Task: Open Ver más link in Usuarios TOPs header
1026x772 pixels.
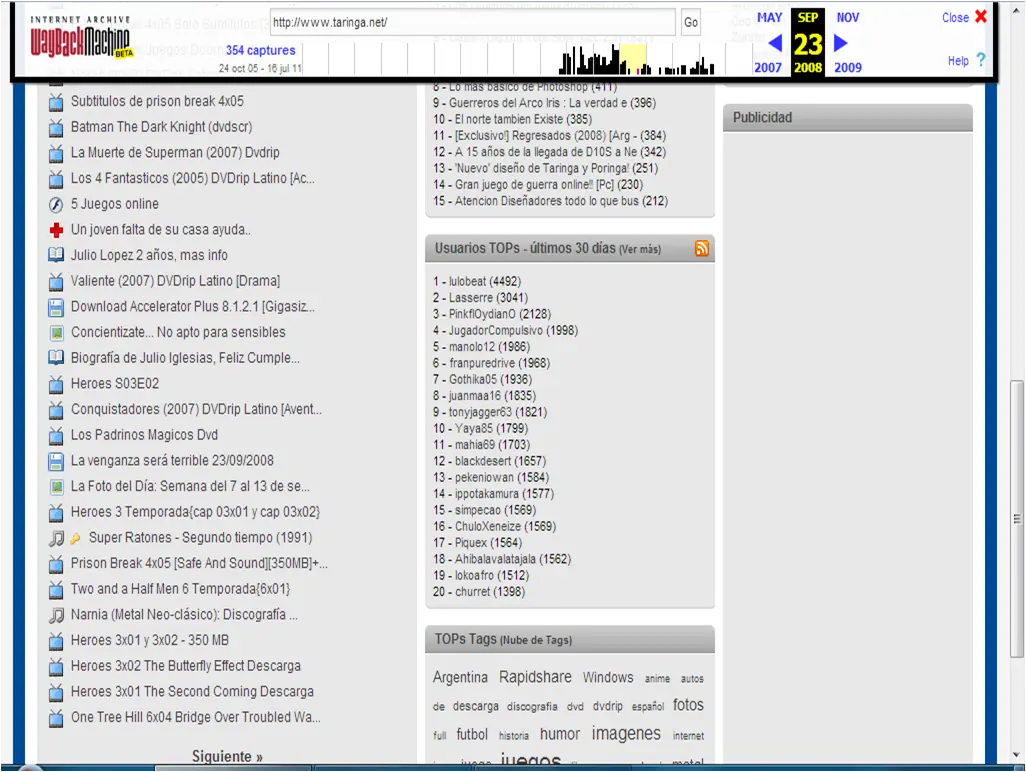Action: 640,249
